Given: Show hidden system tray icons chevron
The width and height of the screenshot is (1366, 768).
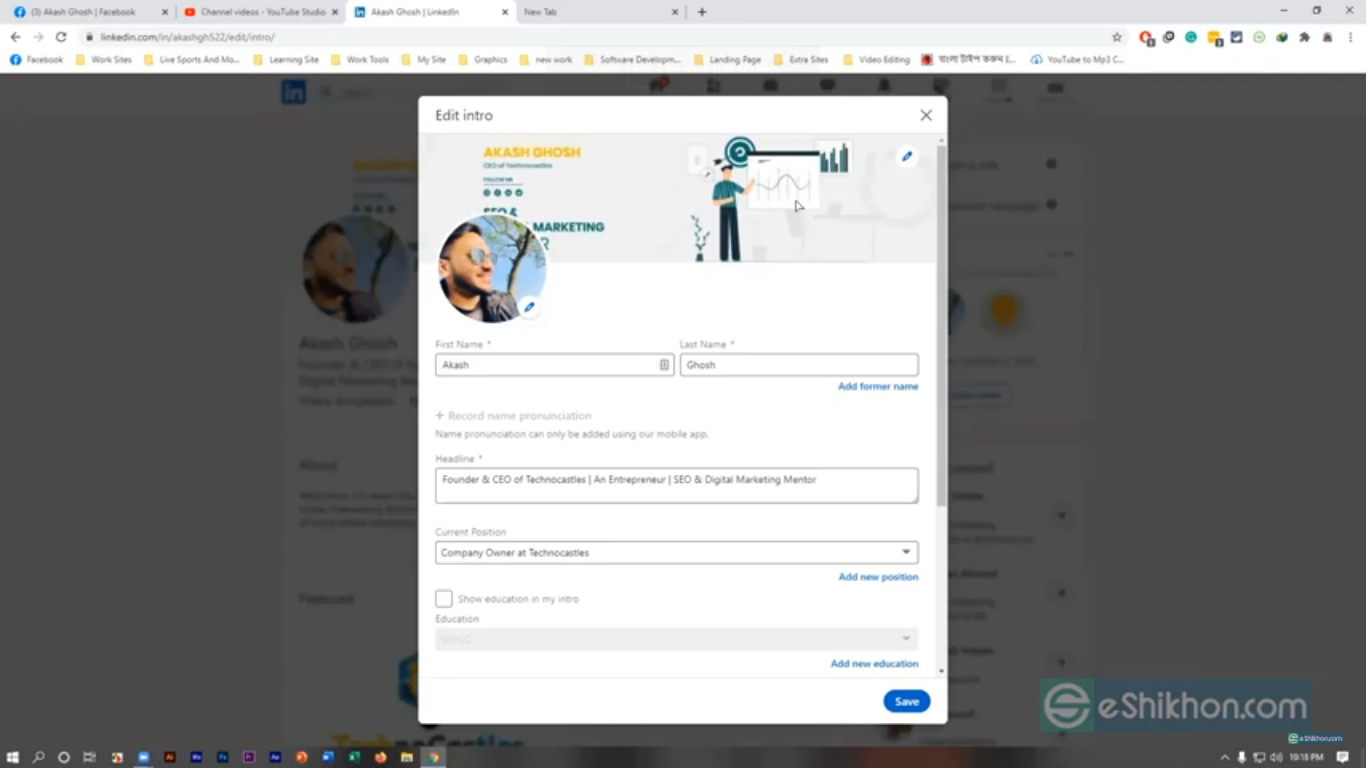Looking at the screenshot, I should pos(1224,757).
